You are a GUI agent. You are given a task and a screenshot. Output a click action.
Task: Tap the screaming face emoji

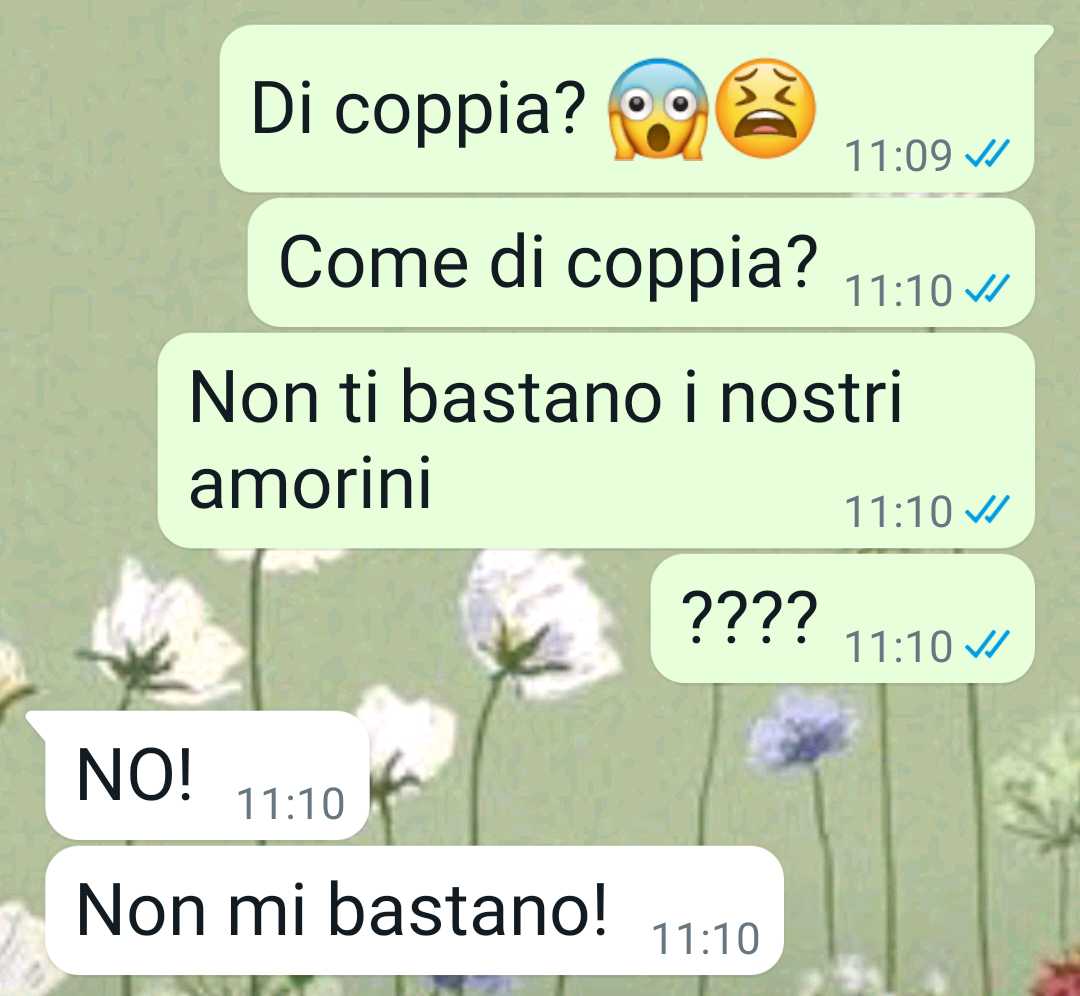pos(658,109)
